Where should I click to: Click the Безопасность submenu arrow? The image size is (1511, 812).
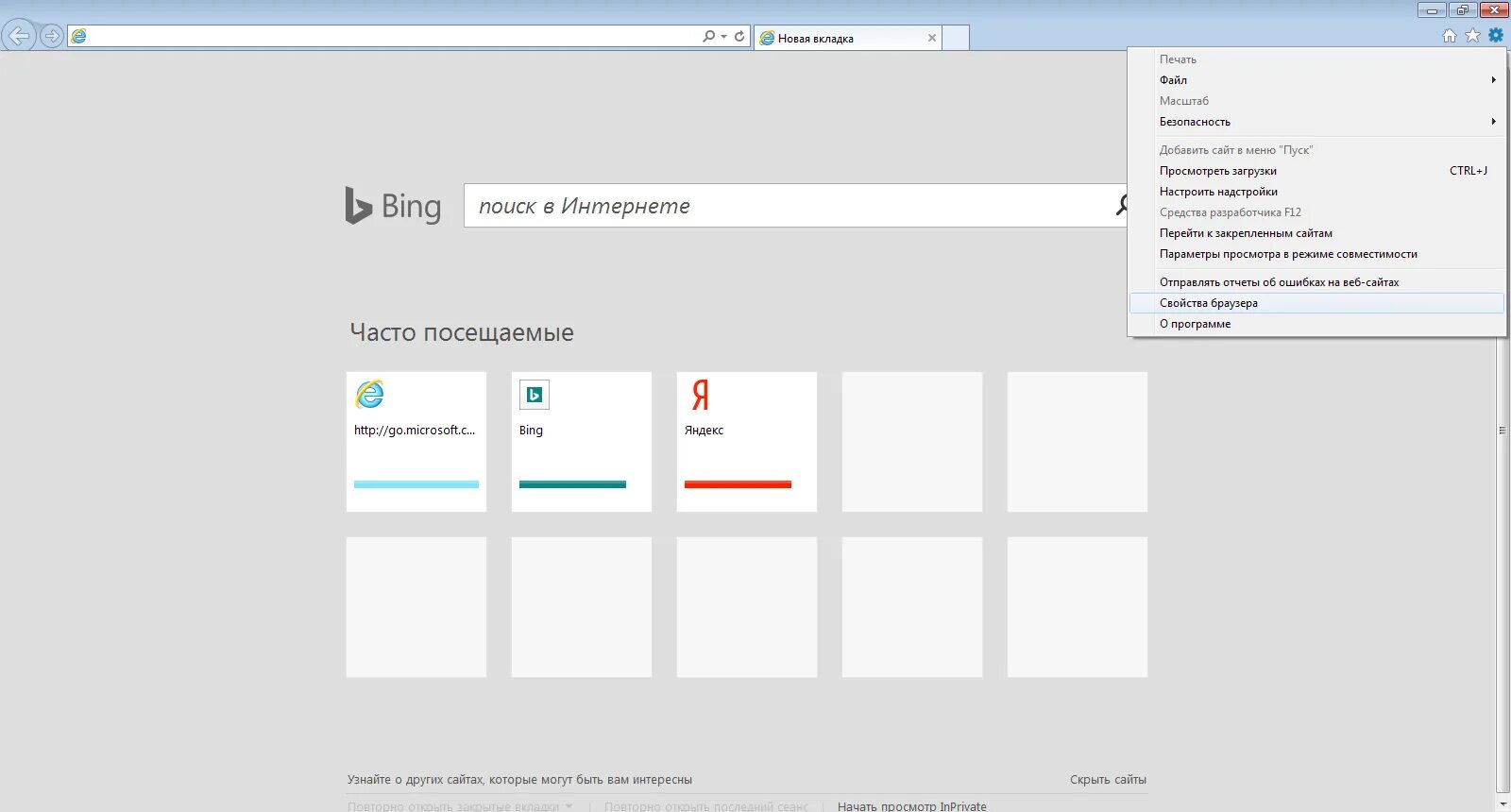coord(1493,122)
